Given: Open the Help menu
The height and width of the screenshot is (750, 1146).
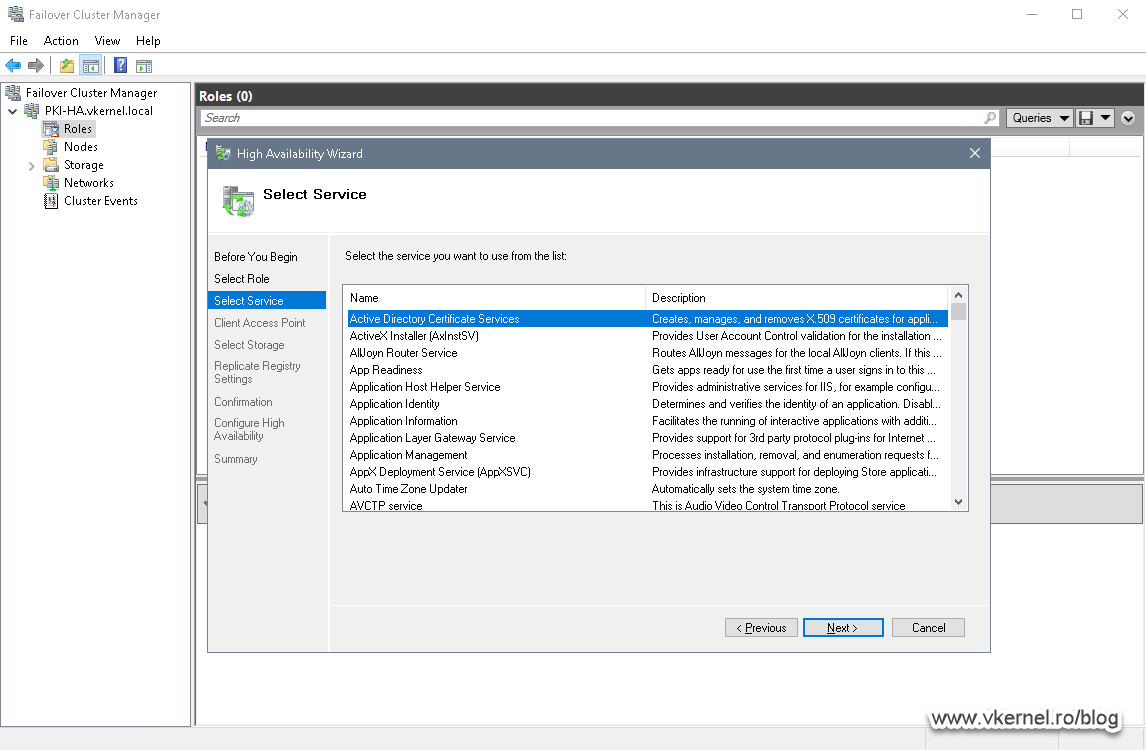Looking at the screenshot, I should tap(148, 41).
